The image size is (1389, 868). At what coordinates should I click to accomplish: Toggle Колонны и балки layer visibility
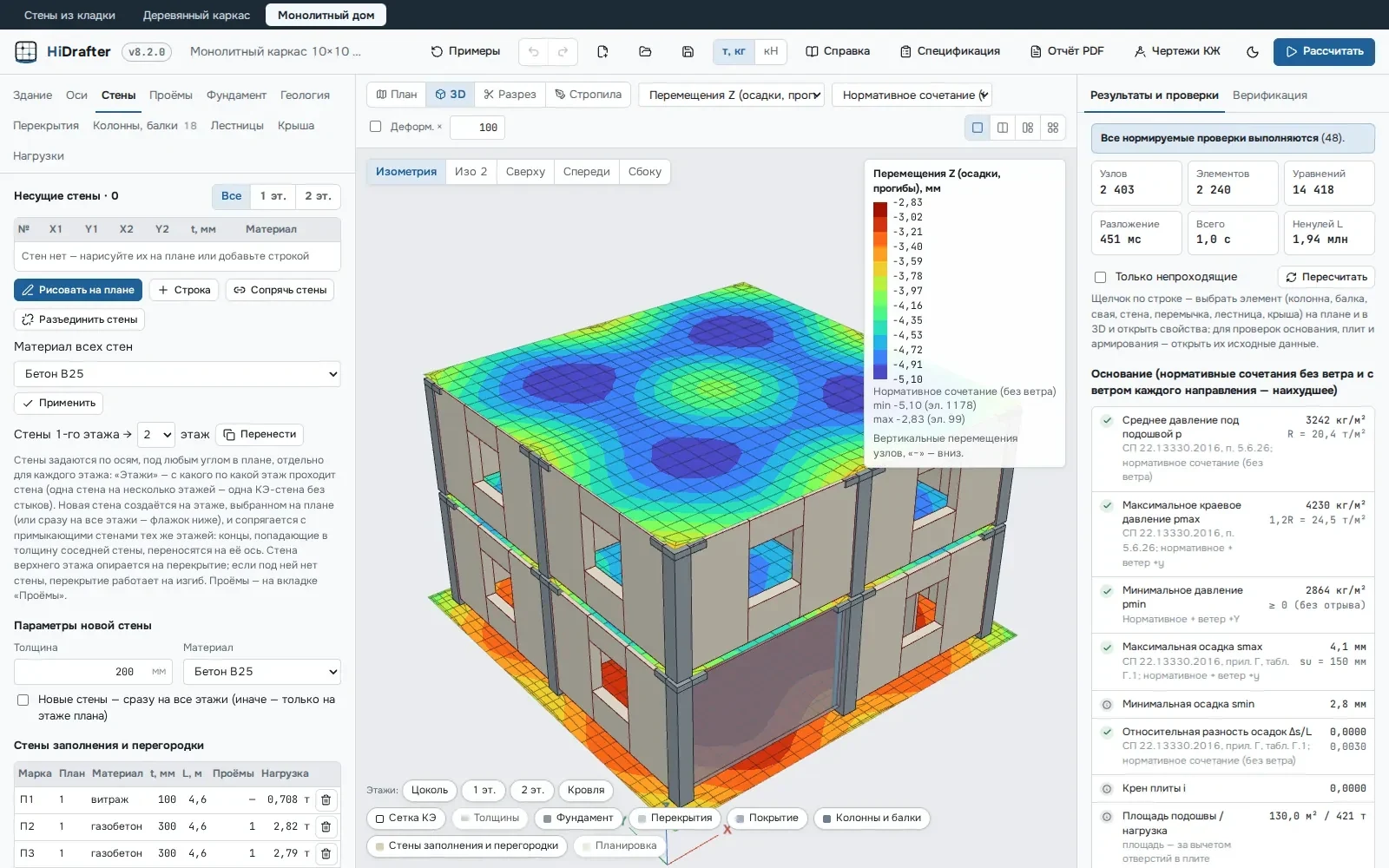click(872, 819)
